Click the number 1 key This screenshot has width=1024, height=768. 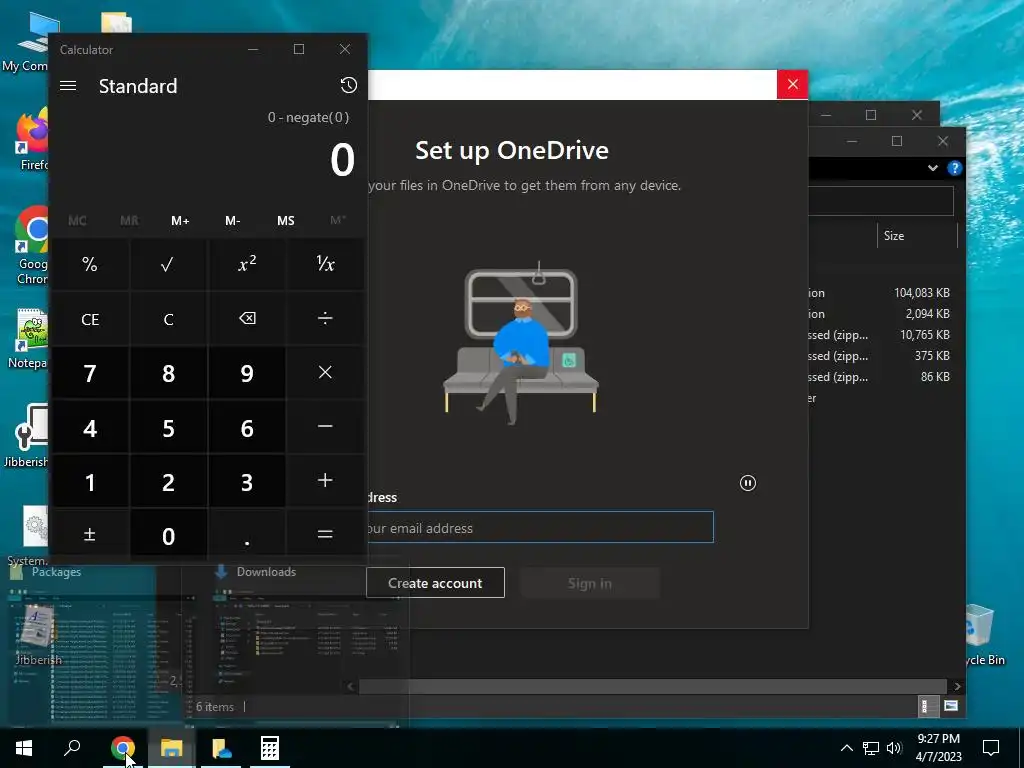click(x=90, y=481)
